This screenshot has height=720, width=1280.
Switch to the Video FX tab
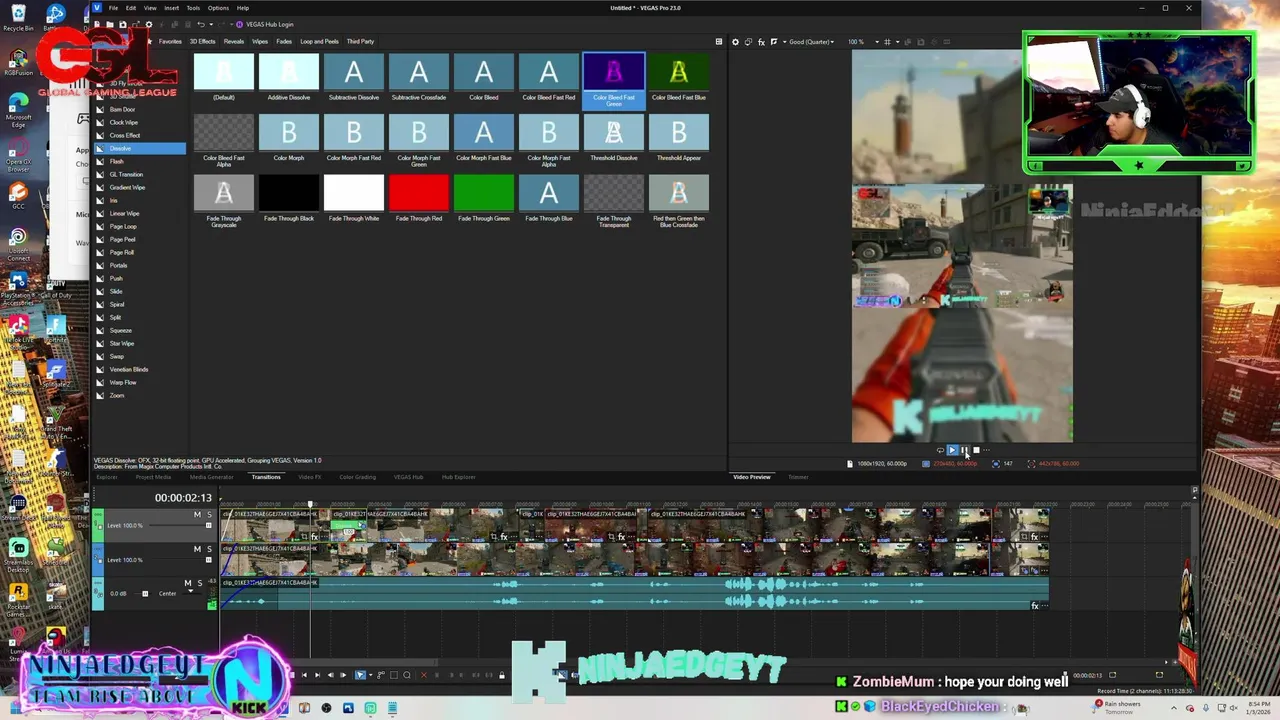(309, 477)
